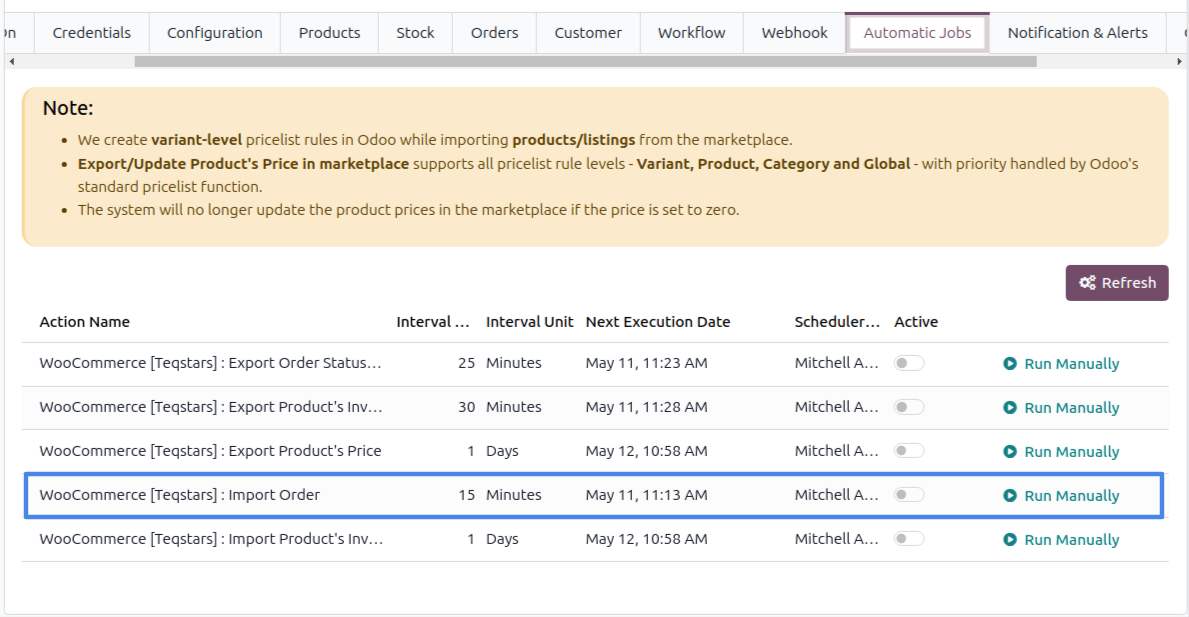Click interval value 15

466,495
